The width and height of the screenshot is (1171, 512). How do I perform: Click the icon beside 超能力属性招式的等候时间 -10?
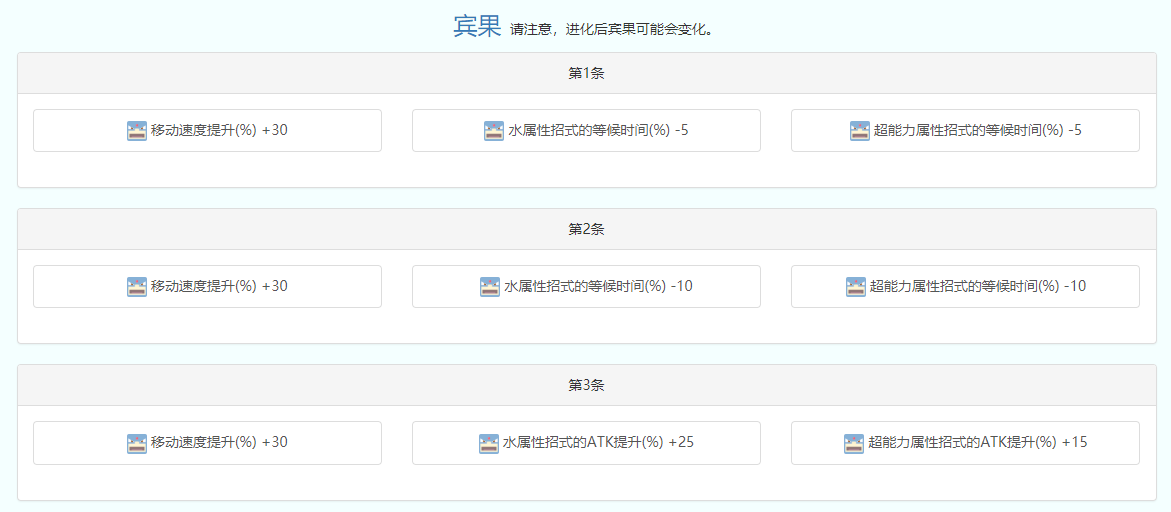tap(856, 287)
